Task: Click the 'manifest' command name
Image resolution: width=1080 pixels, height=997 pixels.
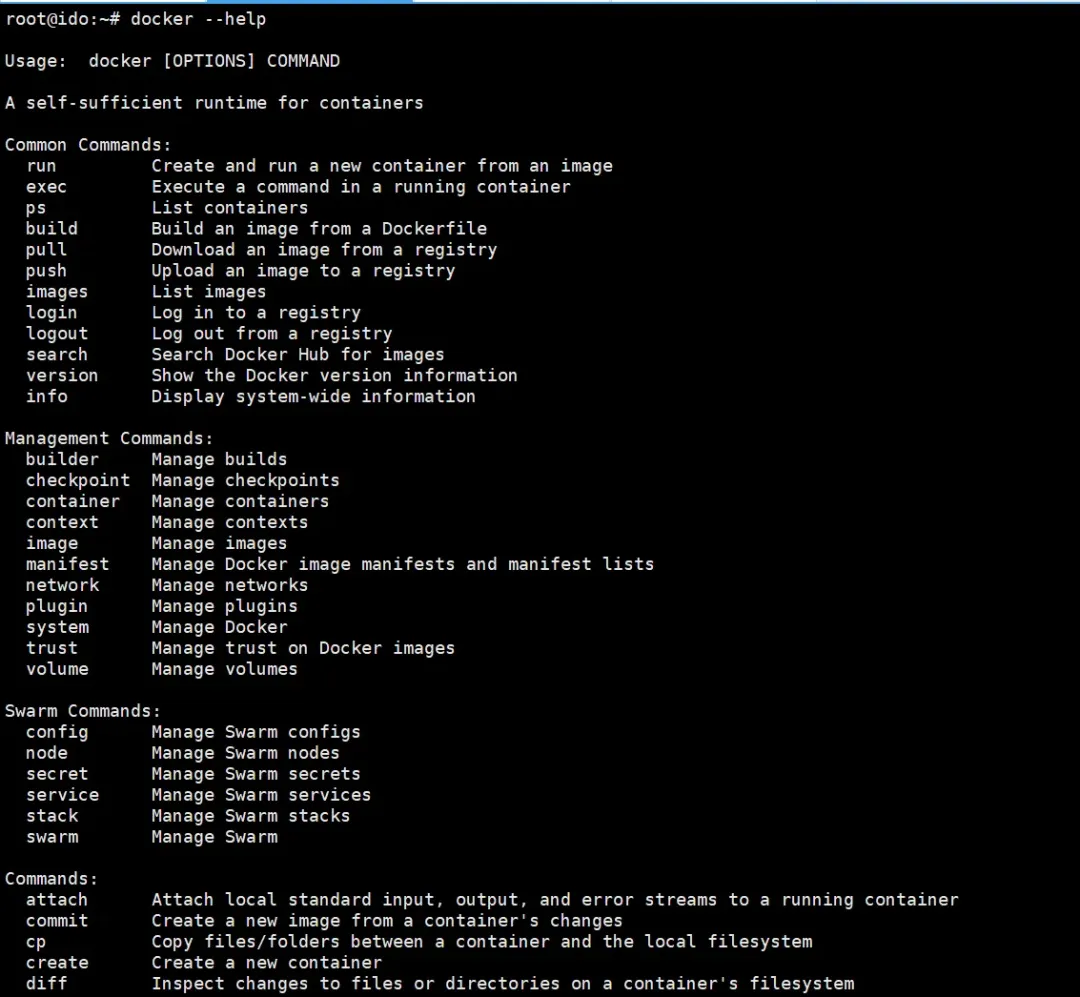Action: coord(68,564)
